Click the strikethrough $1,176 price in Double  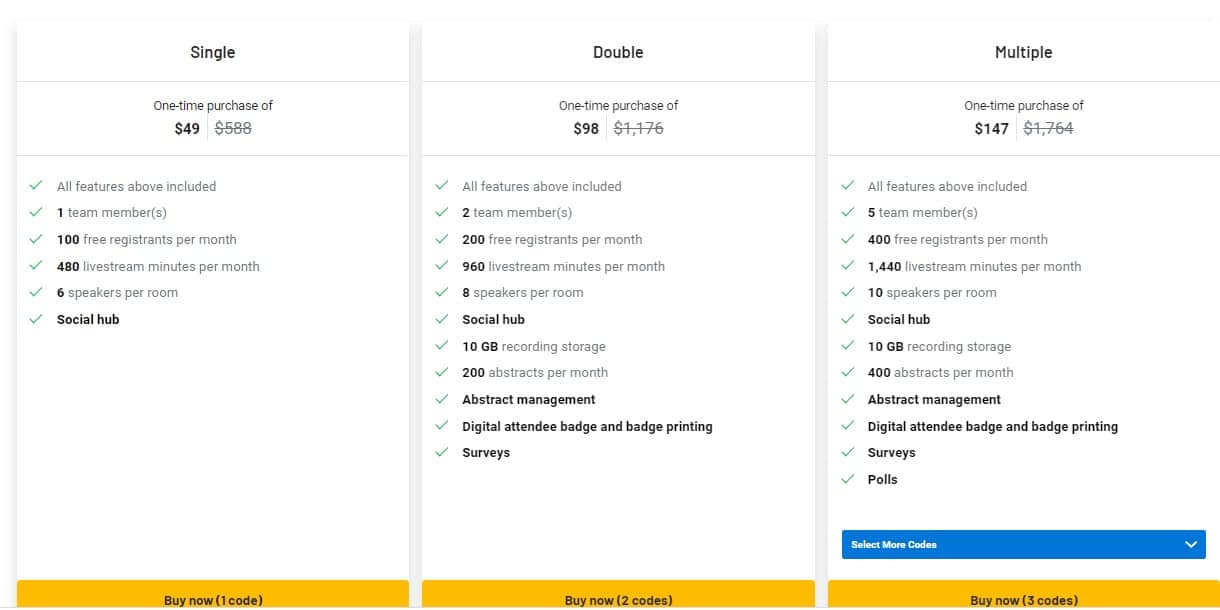638,128
